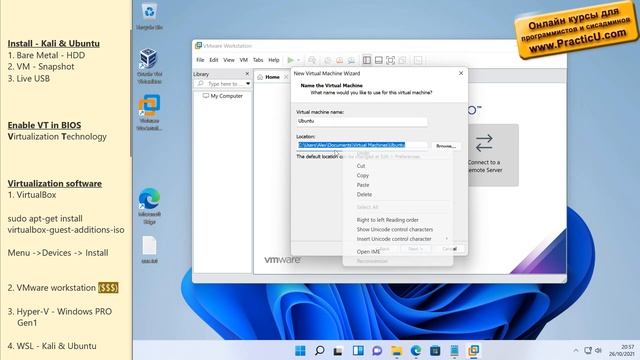Open the Windows Start menu
Viewport: 640px width, 360px height.
(300, 351)
